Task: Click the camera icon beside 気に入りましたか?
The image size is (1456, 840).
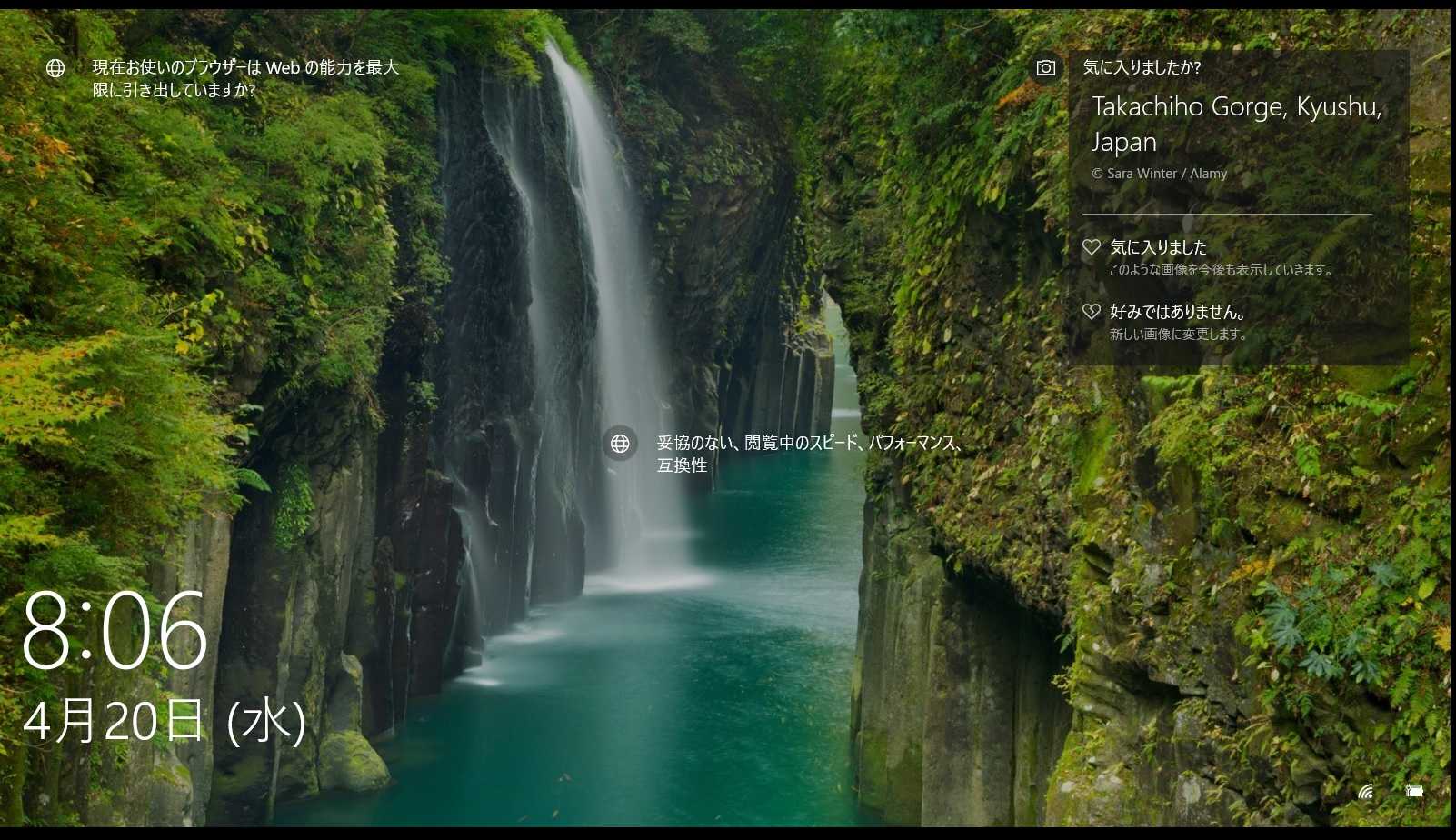Action: coord(1046,68)
